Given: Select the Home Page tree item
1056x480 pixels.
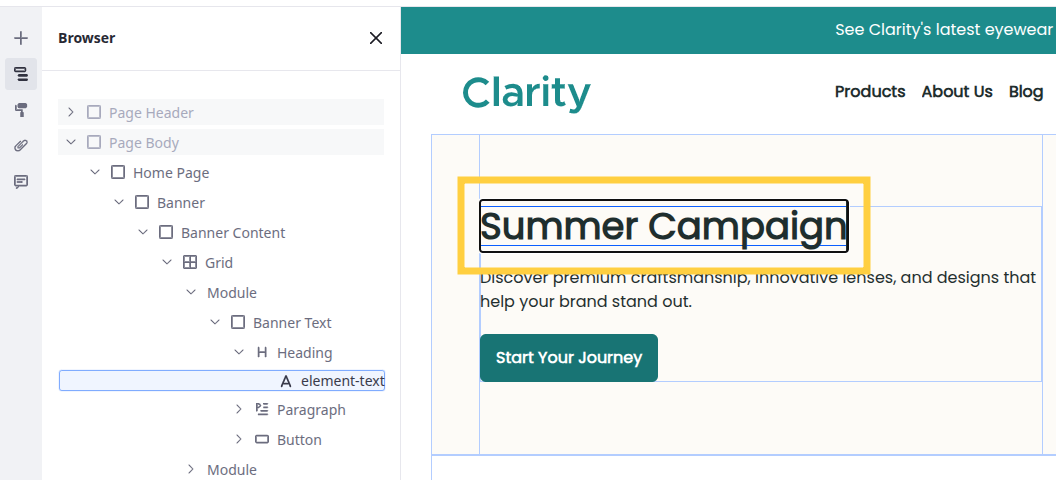Looking at the screenshot, I should tap(171, 173).
